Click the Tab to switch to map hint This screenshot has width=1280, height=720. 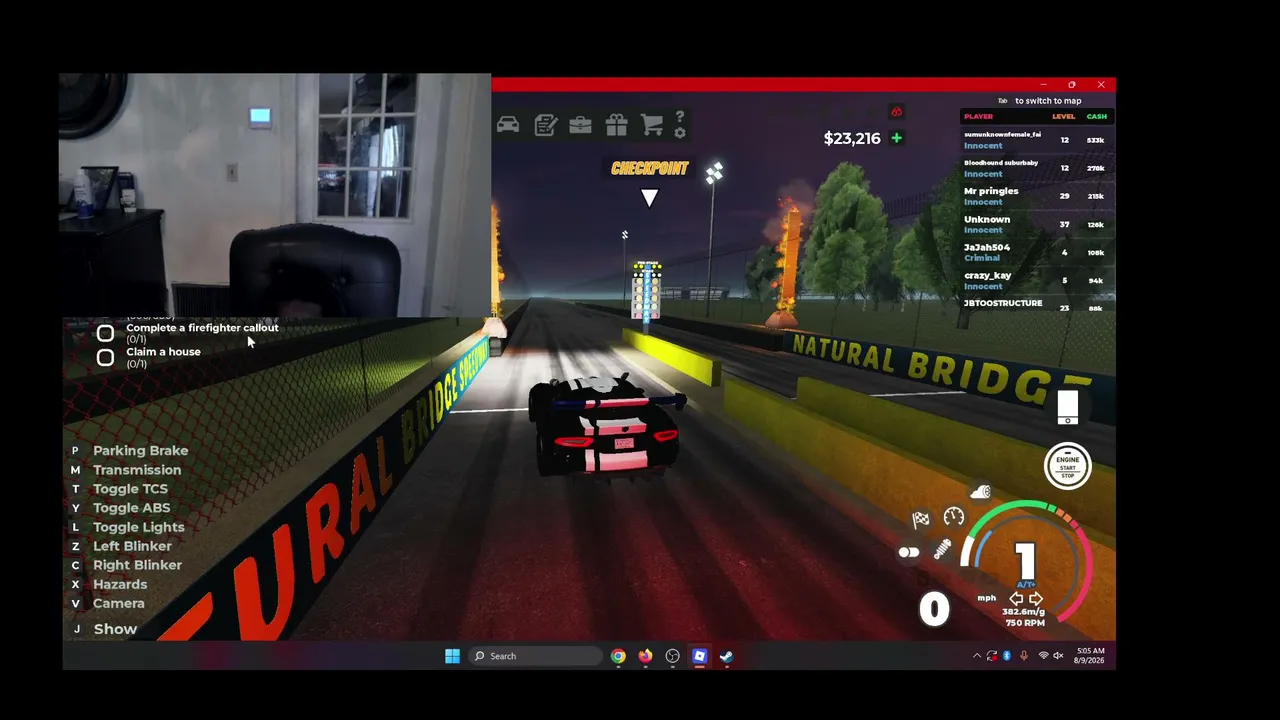[x=1039, y=101]
